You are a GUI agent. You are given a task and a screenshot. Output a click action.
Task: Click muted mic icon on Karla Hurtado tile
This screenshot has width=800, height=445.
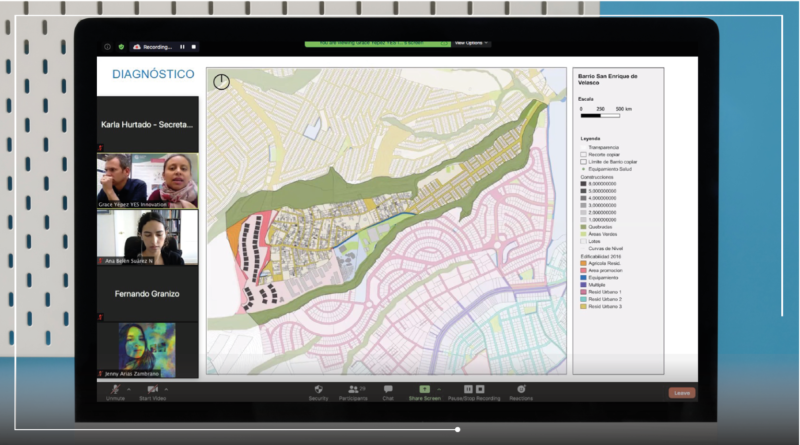click(101, 148)
